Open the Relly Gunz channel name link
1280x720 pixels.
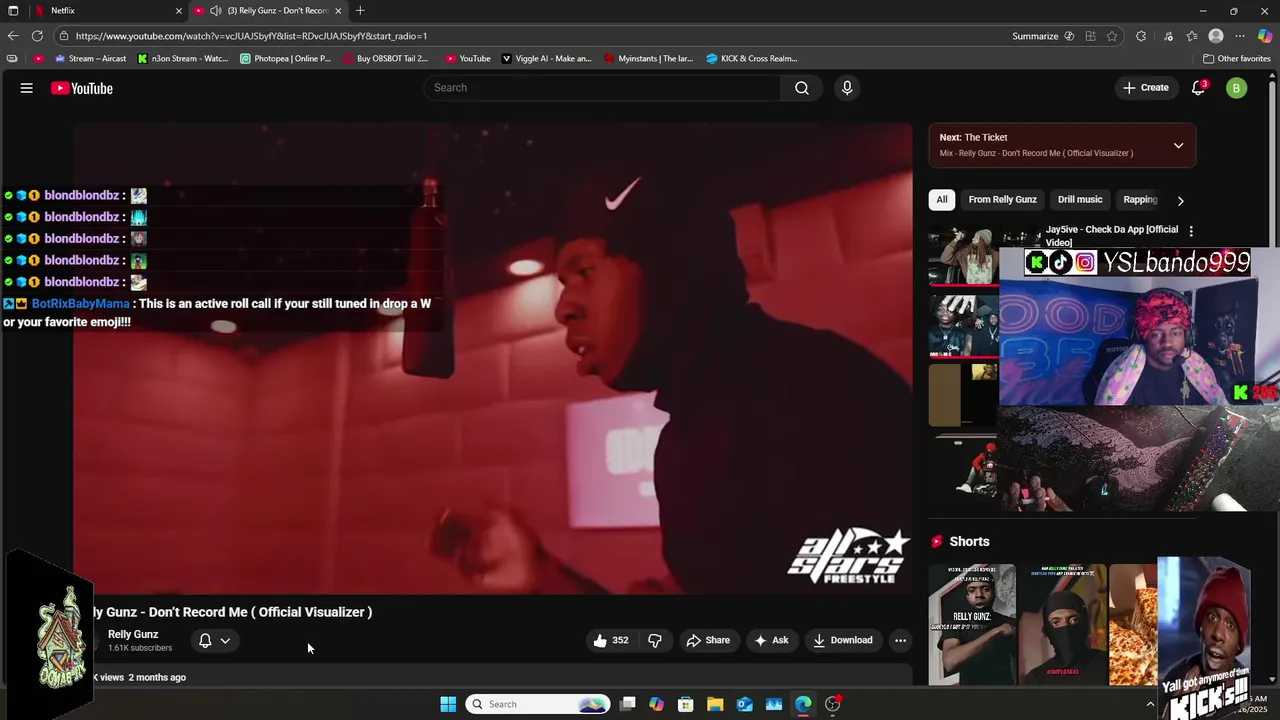(133, 634)
